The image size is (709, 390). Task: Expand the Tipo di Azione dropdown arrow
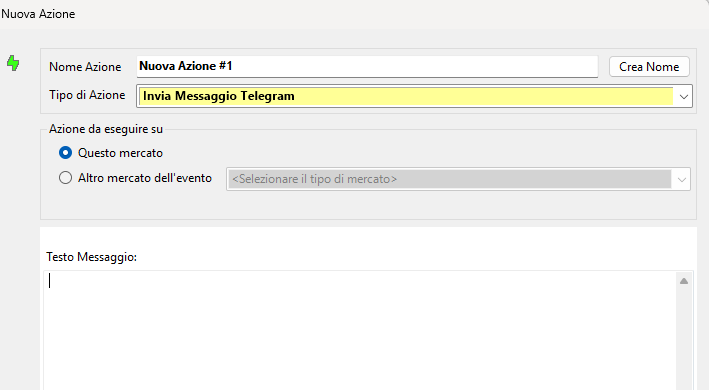click(684, 97)
